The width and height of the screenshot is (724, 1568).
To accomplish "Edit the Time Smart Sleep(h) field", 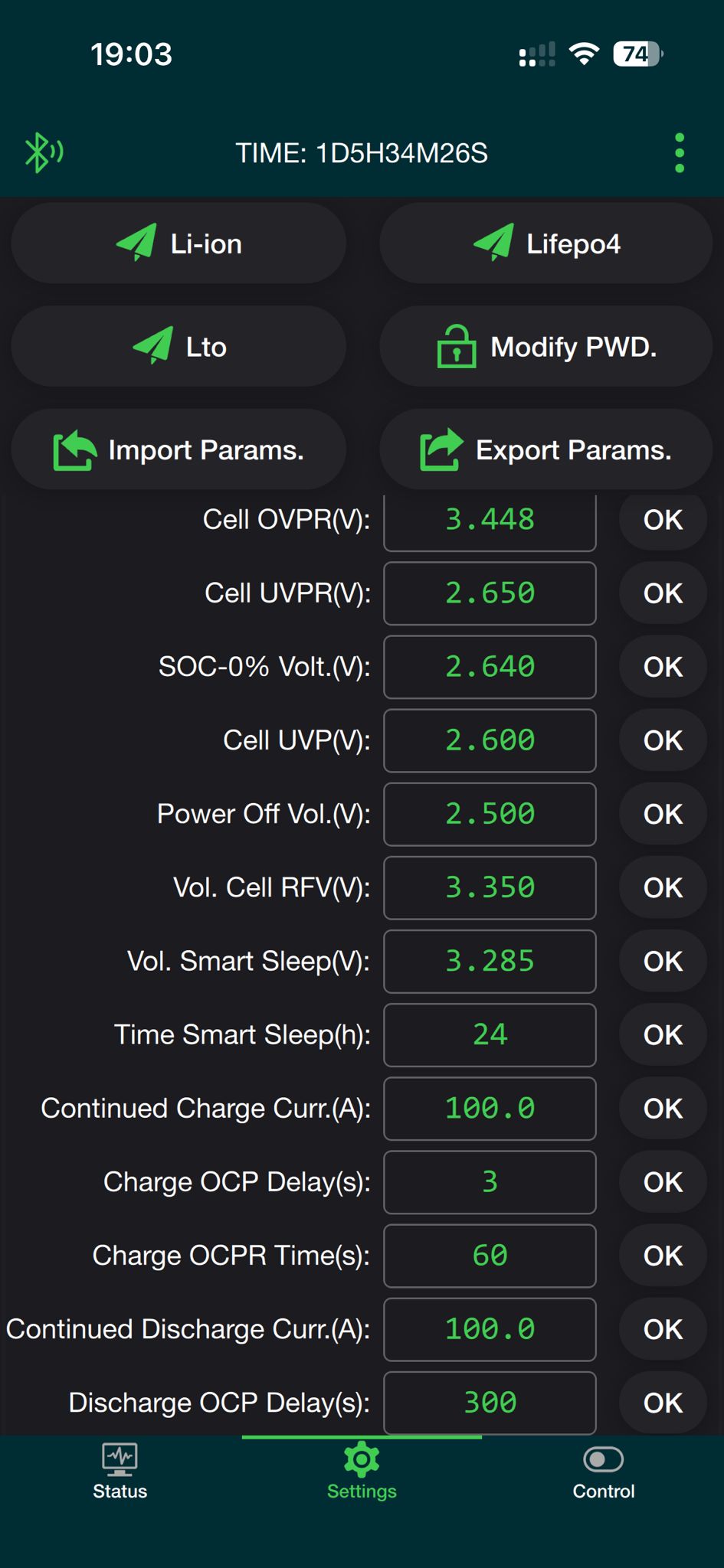I will 490,1035.
